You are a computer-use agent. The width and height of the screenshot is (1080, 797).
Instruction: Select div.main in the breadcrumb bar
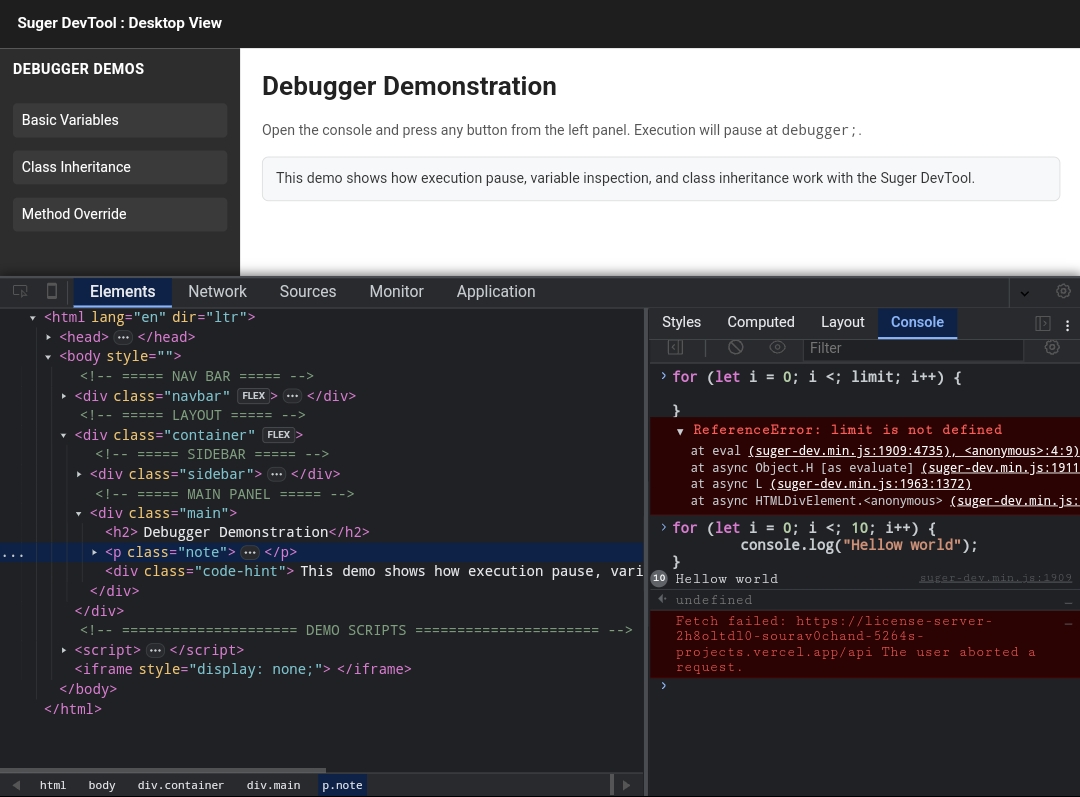click(x=273, y=785)
